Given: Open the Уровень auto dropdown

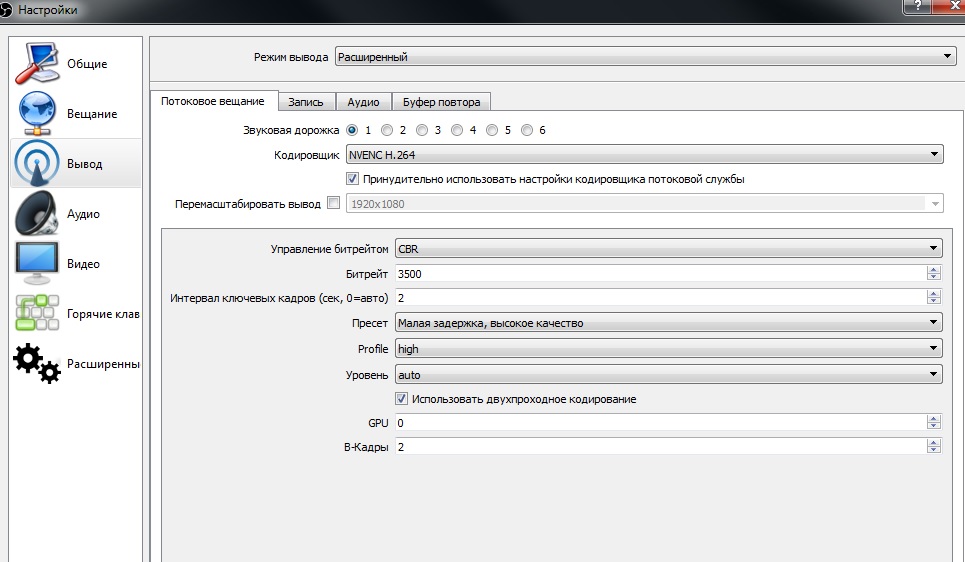Looking at the screenshot, I should point(668,374).
